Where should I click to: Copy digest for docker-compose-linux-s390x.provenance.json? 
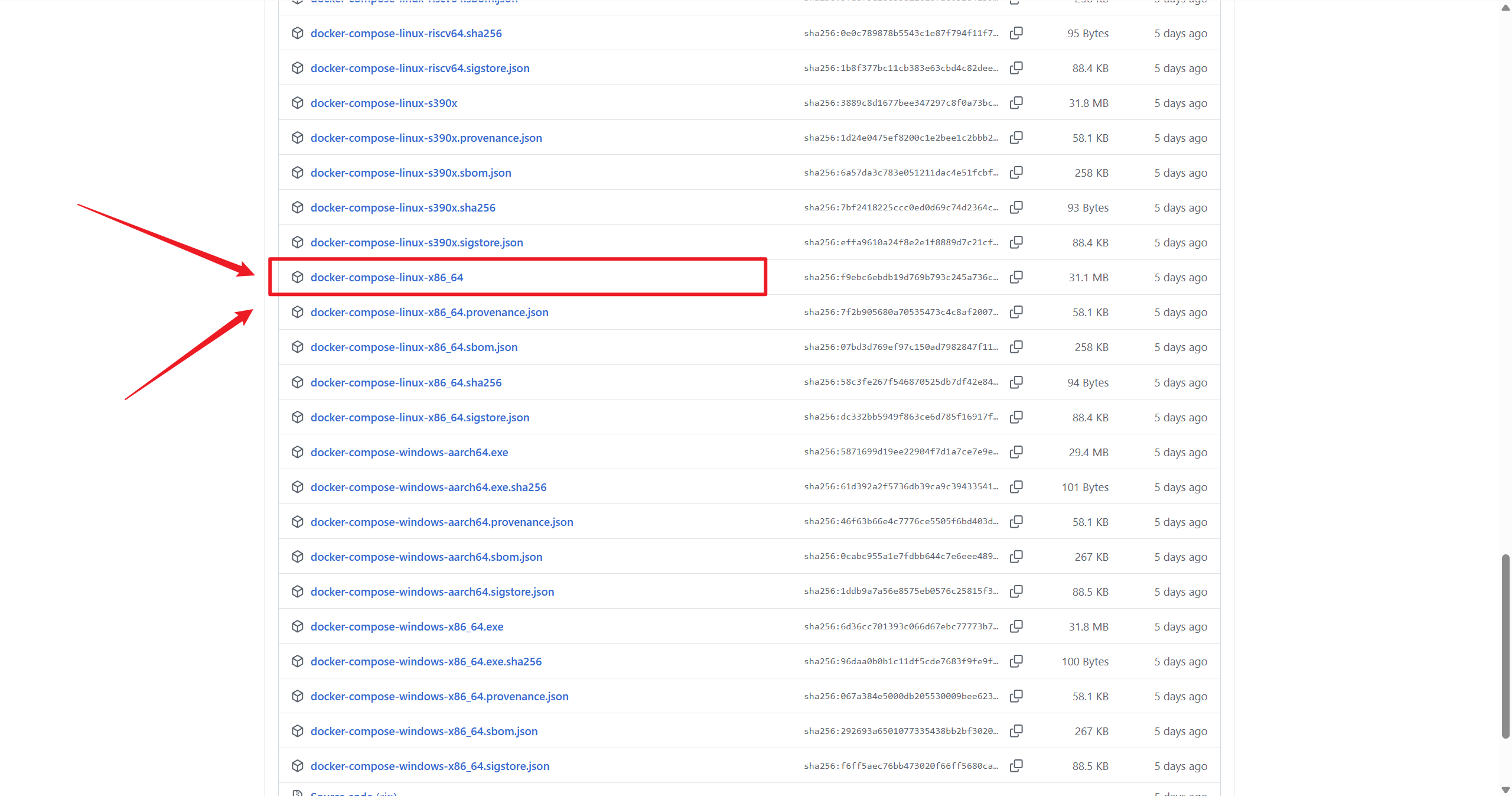coord(1016,138)
